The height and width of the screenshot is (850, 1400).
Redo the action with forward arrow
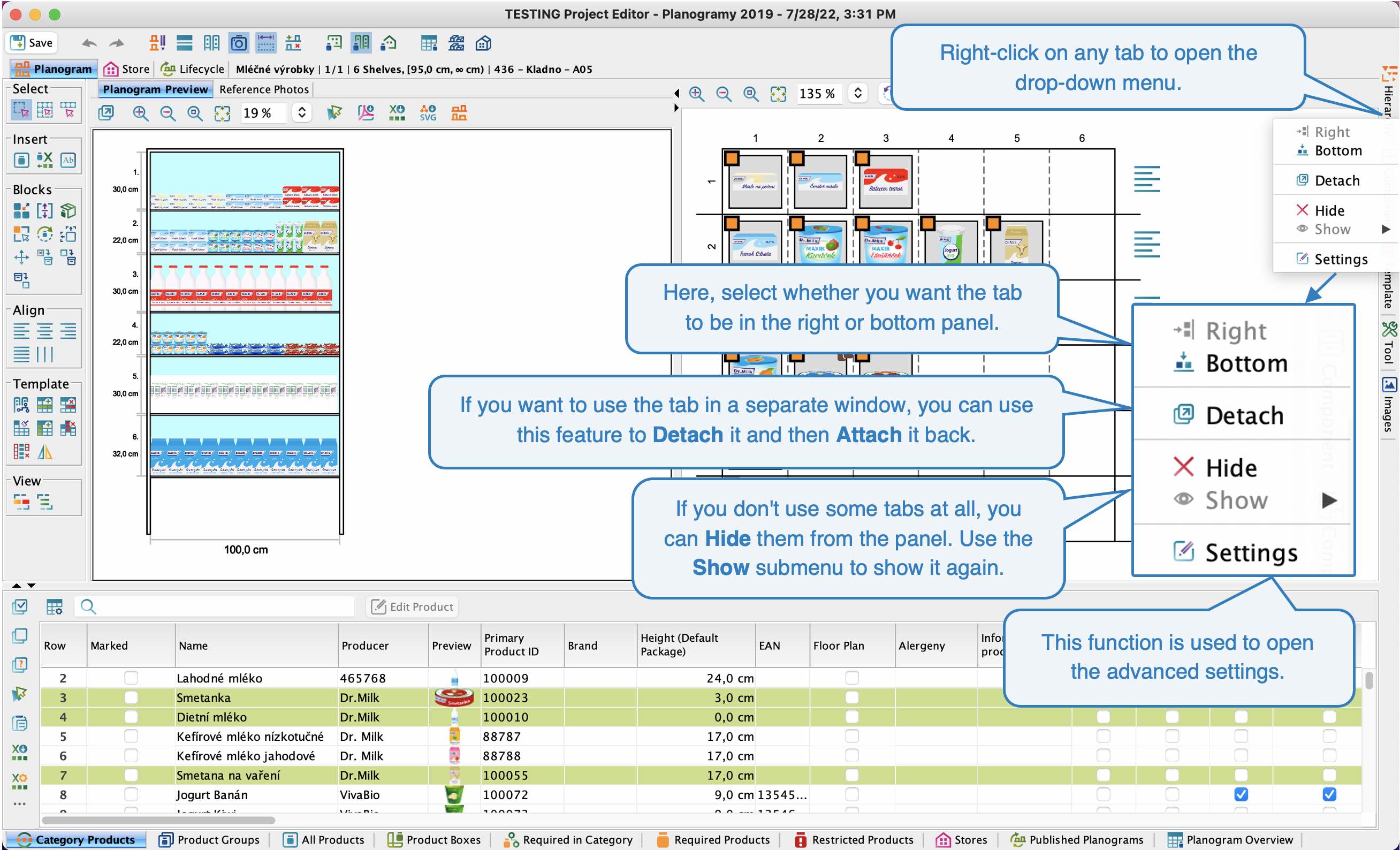coord(117,43)
